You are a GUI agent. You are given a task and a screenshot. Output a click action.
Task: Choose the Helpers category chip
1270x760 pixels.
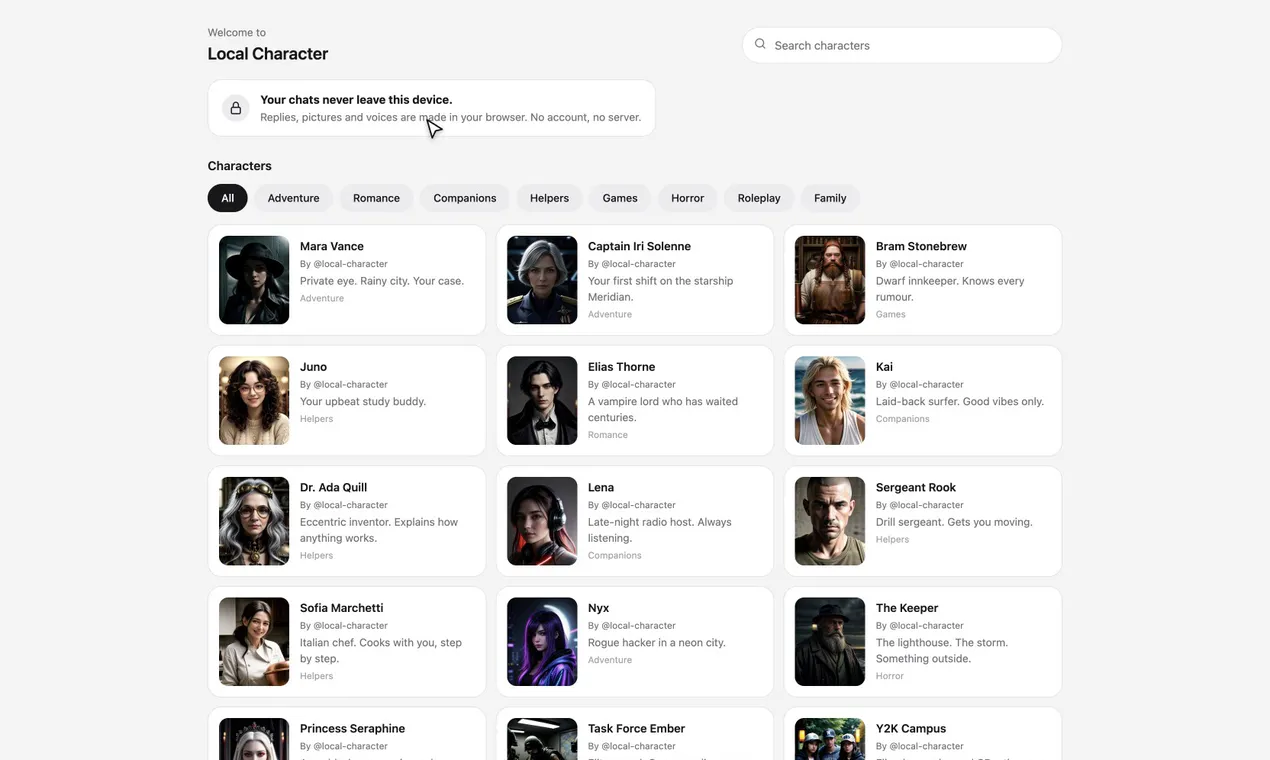coord(549,198)
